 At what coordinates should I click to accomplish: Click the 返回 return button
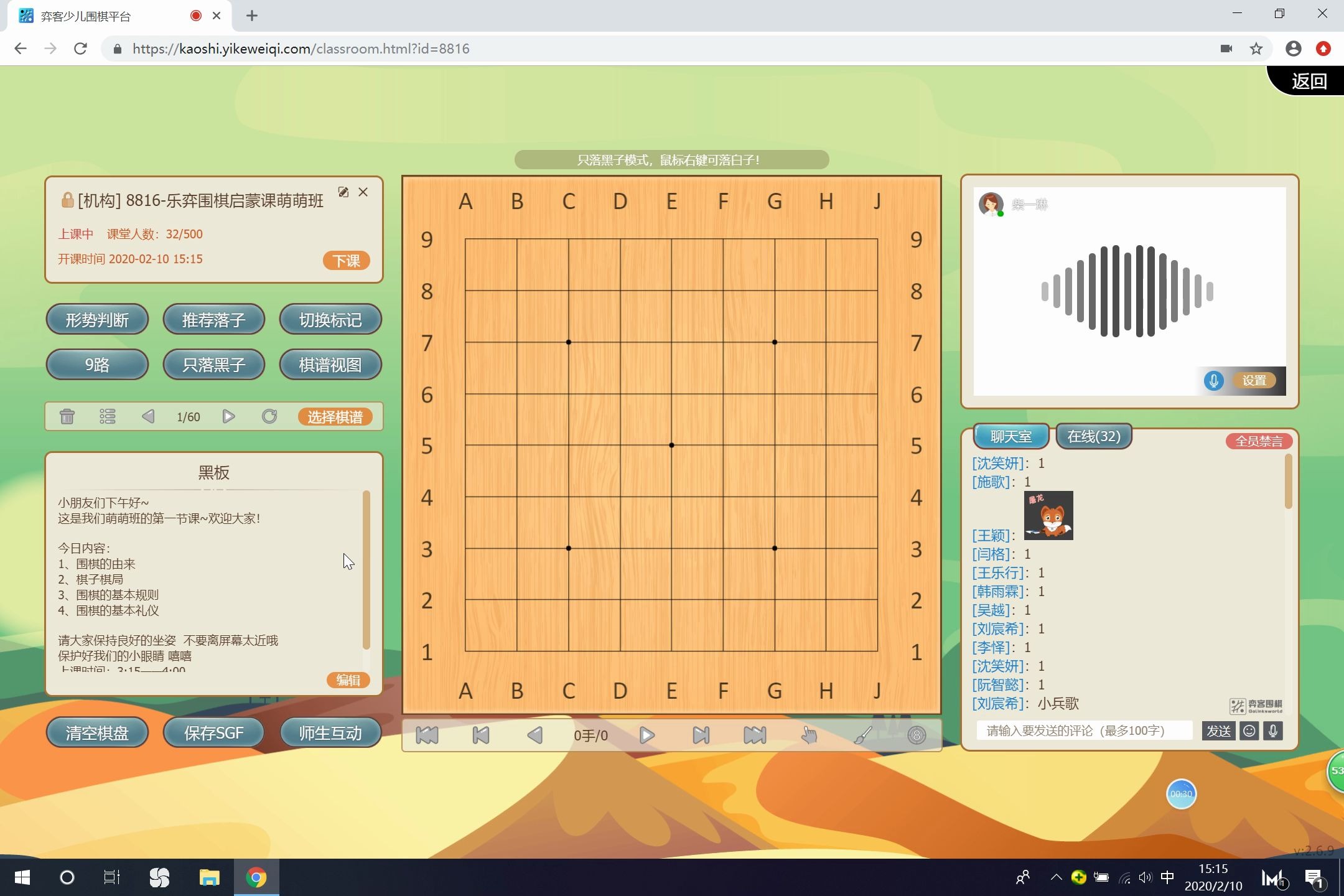coord(1309,81)
